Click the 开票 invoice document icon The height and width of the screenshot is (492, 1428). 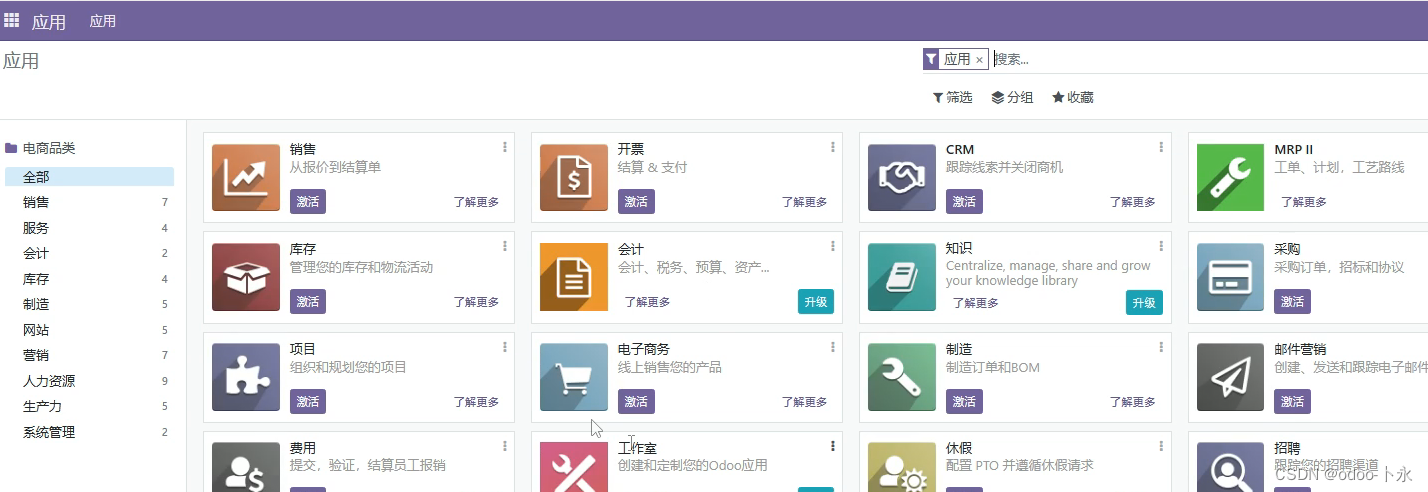tap(574, 177)
